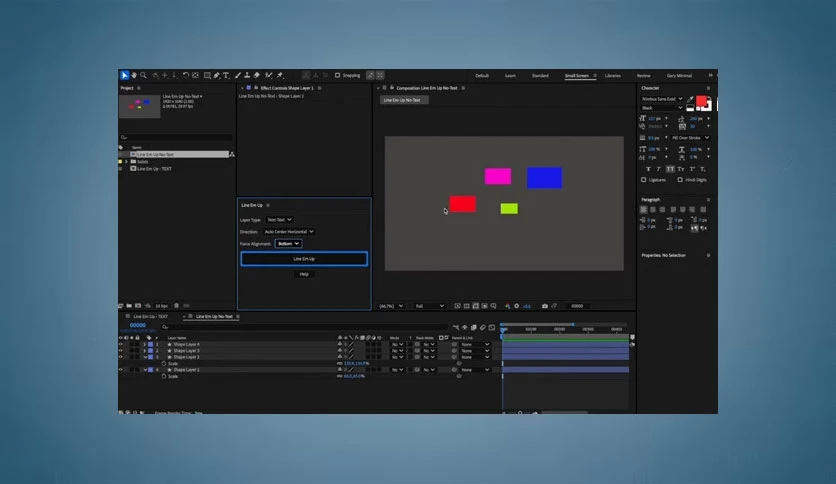
Task: Select the Zoom magnifier tool
Action: 143,75
